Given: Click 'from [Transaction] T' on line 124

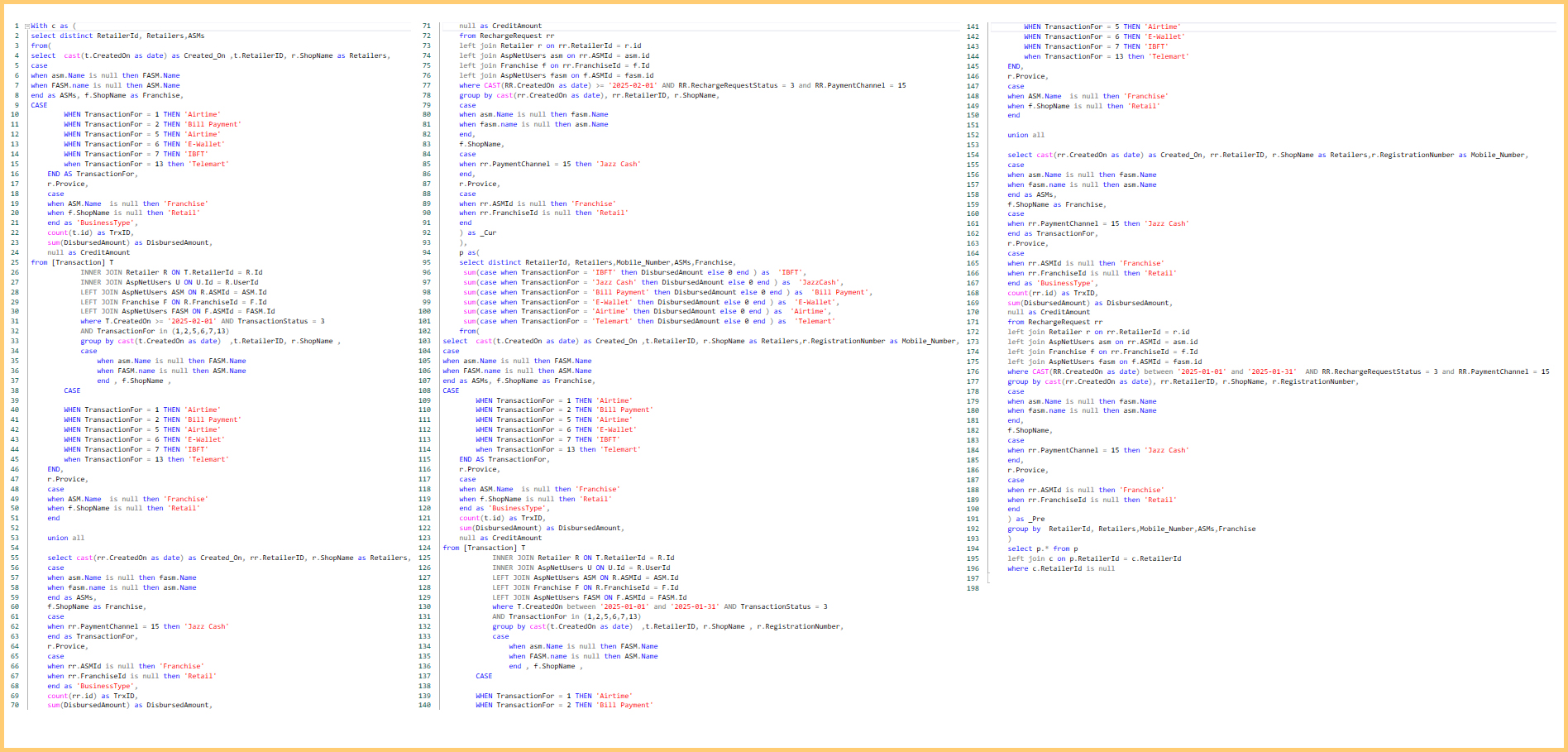Looking at the screenshot, I should click(x=484, y=548).
